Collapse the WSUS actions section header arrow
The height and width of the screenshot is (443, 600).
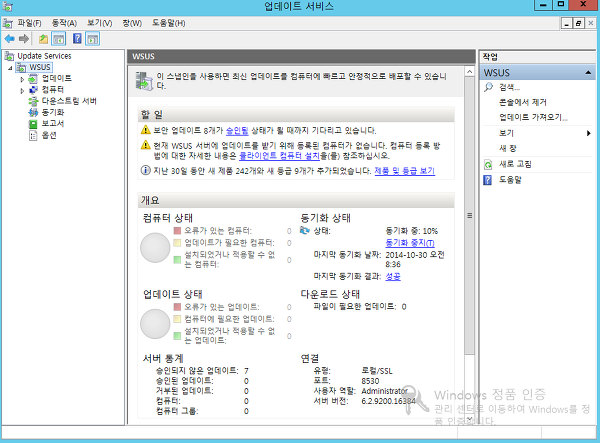coord(588,72)
